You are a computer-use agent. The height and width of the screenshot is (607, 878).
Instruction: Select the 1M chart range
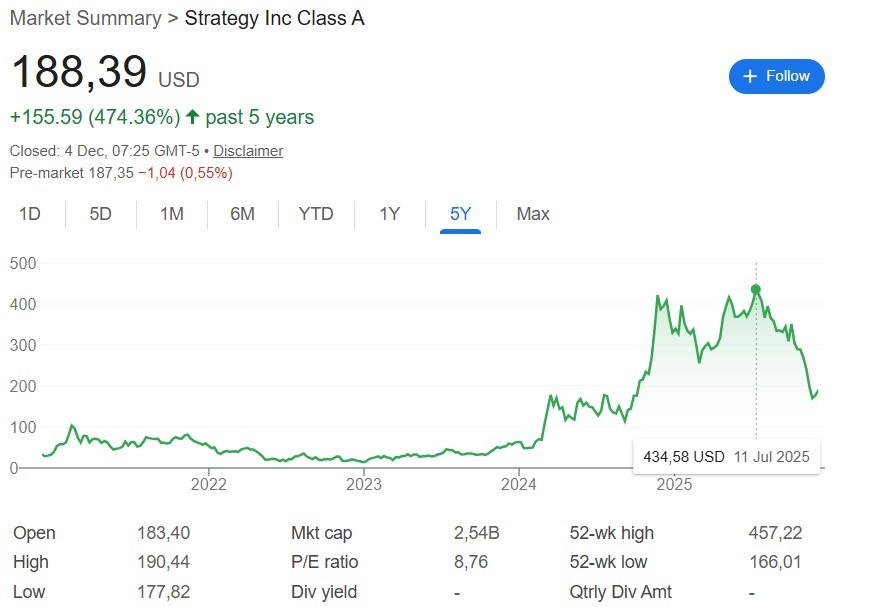(x=171, y=214)
